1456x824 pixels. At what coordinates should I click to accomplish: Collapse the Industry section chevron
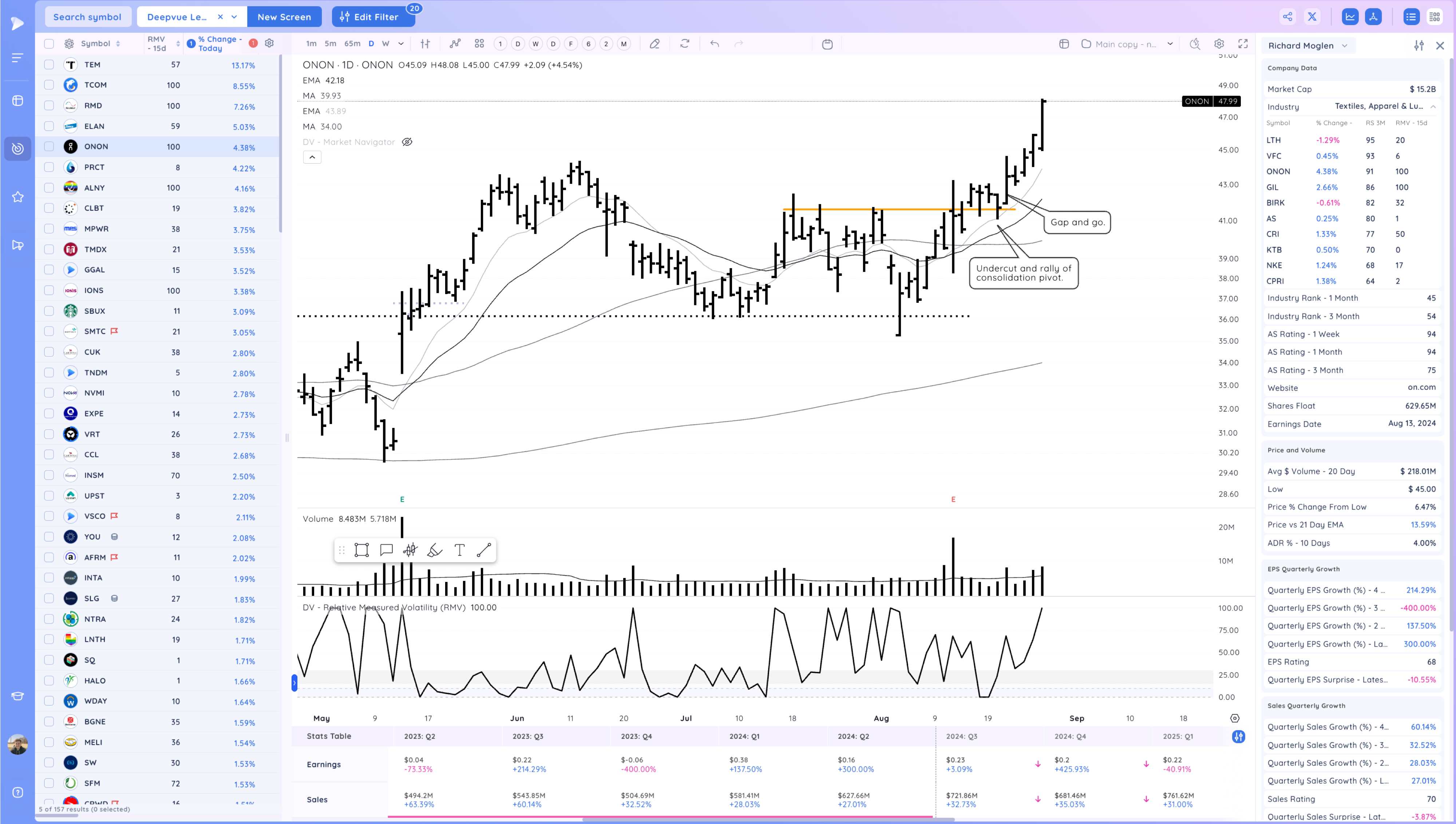pos(1433,106)
